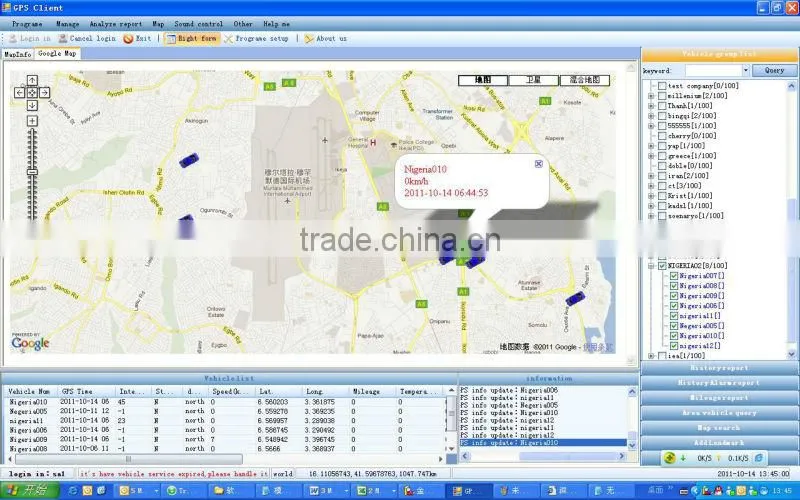
Task: Check the millenium[2/100] group checkbox
Action: click(x=662, y=95)
